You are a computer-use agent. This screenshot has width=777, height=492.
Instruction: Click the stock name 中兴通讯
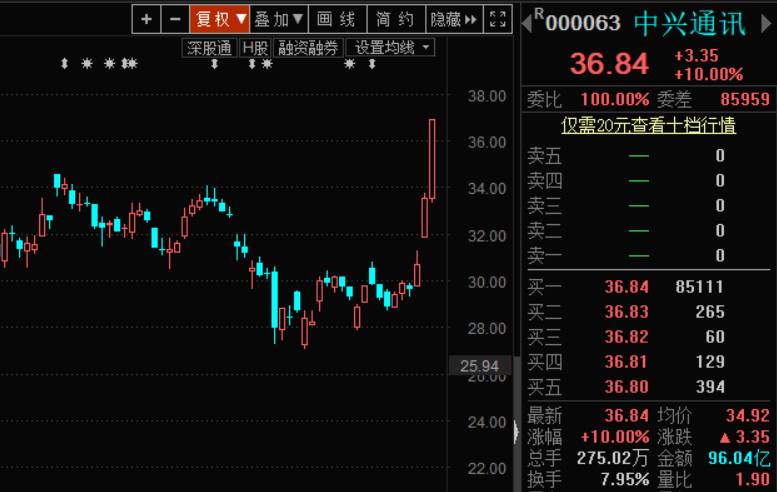690,23
